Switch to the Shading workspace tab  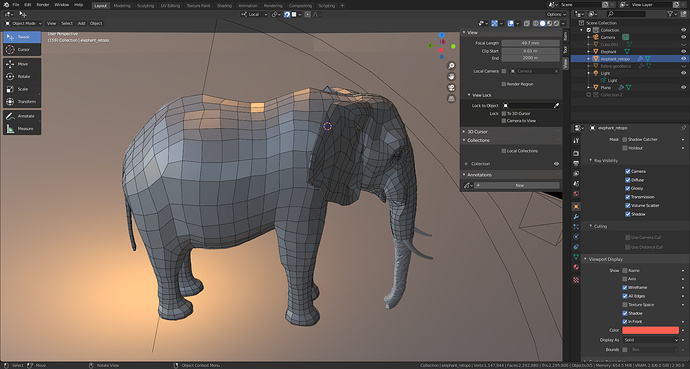pyautogui.click(x=224, y=6)
